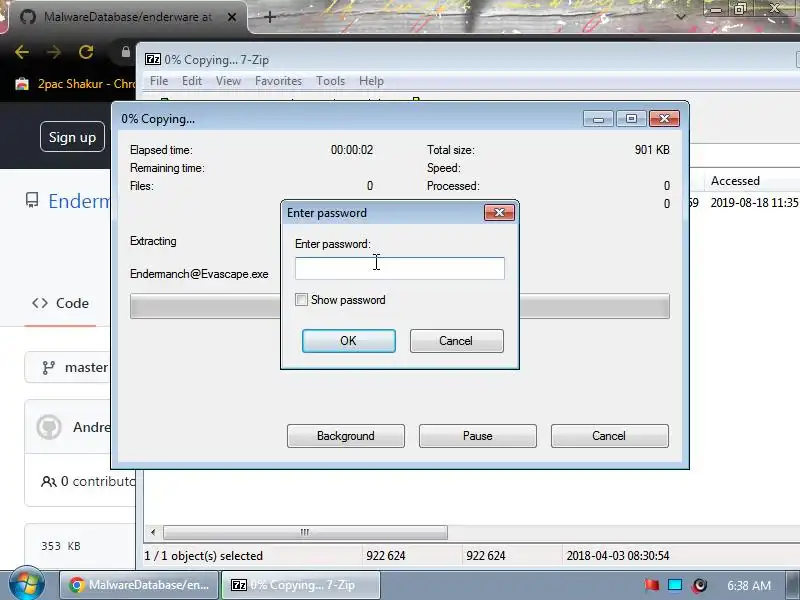Switch to Chrome MalwareDatabase taskbar item

[x=139, y=585]
